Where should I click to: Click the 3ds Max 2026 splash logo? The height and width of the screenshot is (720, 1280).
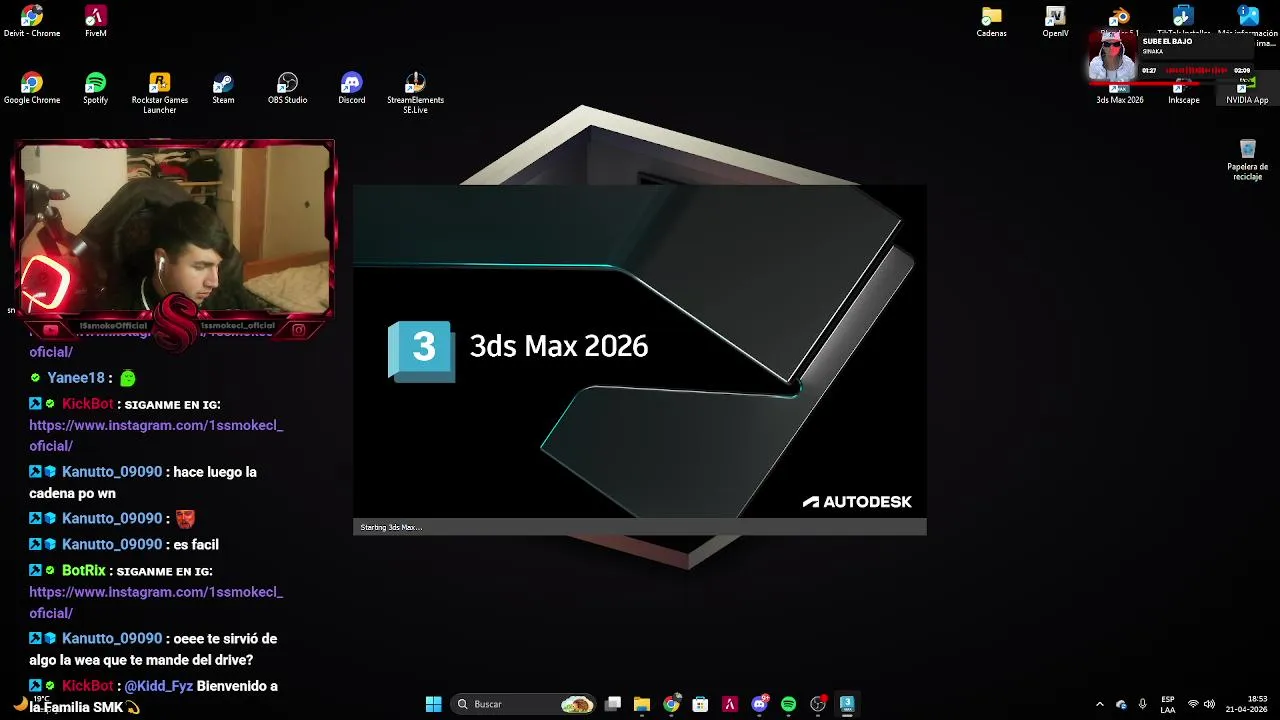421,349
